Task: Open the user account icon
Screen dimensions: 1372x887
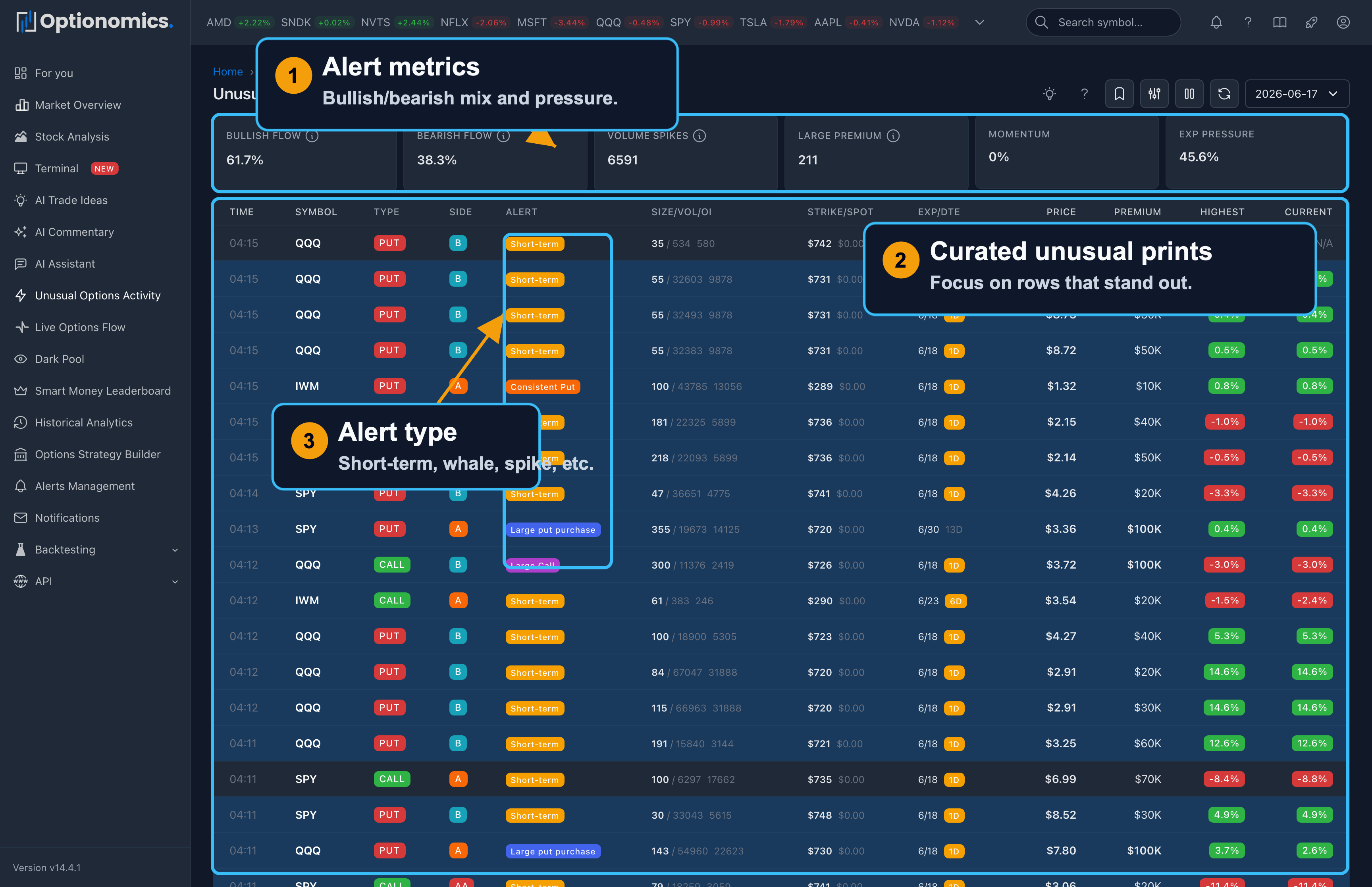Action: click(x=1343, y=23)
